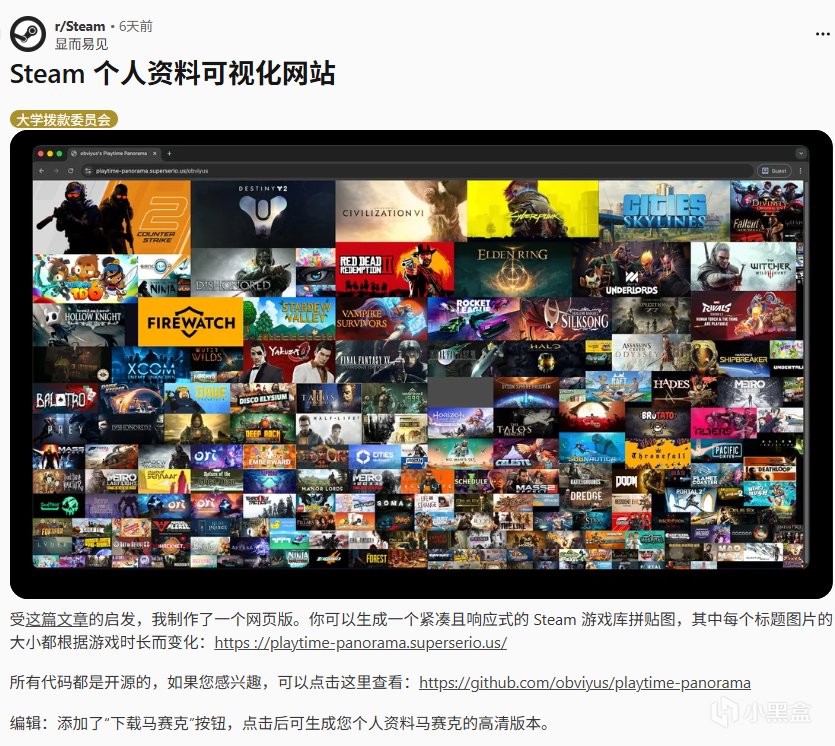
Task: Click the Hades game tile
Action: pos(672,390)
